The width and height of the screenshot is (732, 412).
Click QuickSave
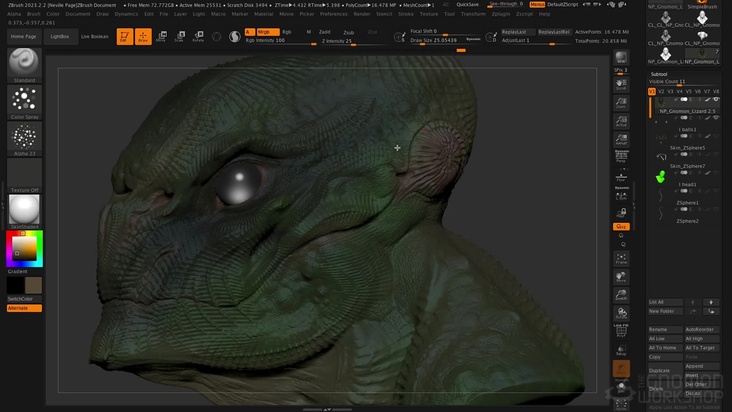(x=467, y=4)
